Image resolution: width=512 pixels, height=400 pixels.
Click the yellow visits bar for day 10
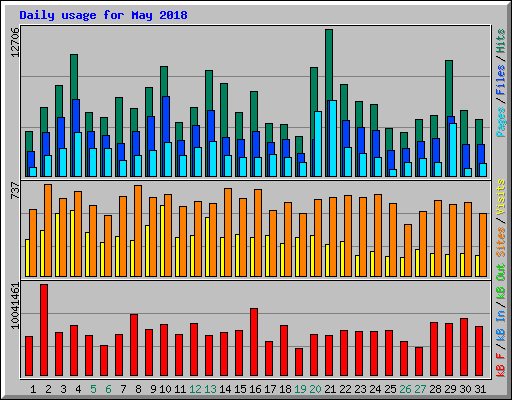coord(162,241)
